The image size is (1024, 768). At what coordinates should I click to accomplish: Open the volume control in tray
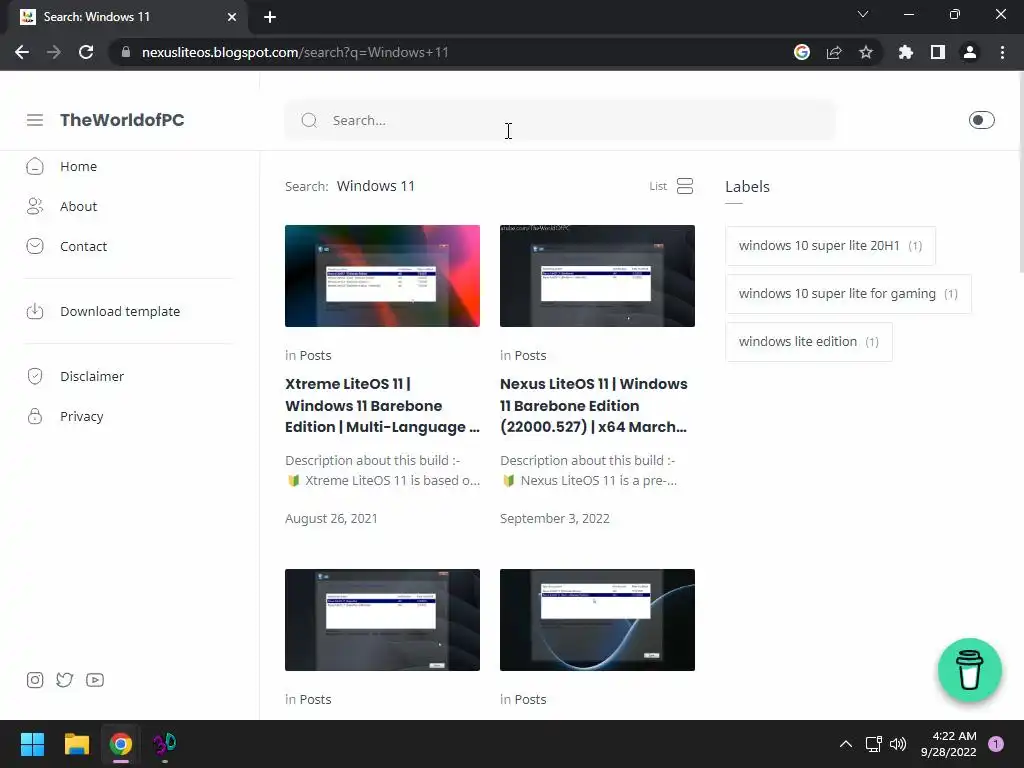tap(899, 744)
